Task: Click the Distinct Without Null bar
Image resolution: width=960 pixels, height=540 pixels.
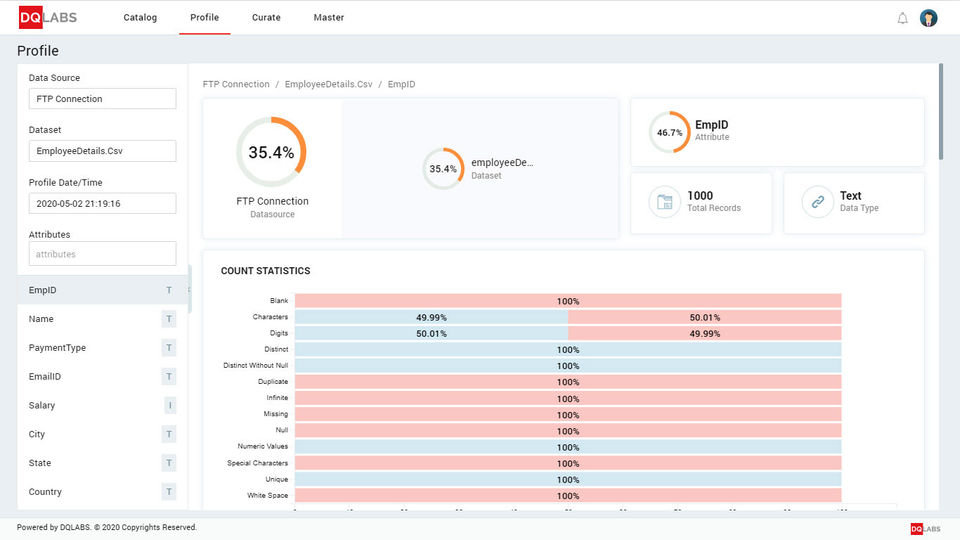Action: point(568,366)
